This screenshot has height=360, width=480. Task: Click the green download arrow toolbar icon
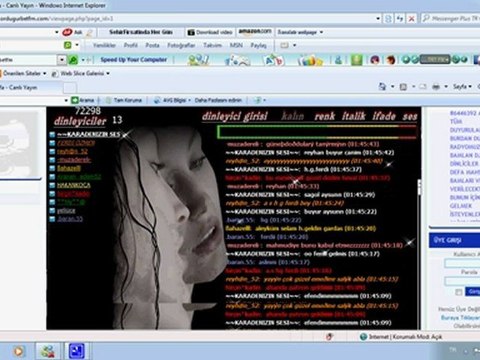click(x=356, y=60)
